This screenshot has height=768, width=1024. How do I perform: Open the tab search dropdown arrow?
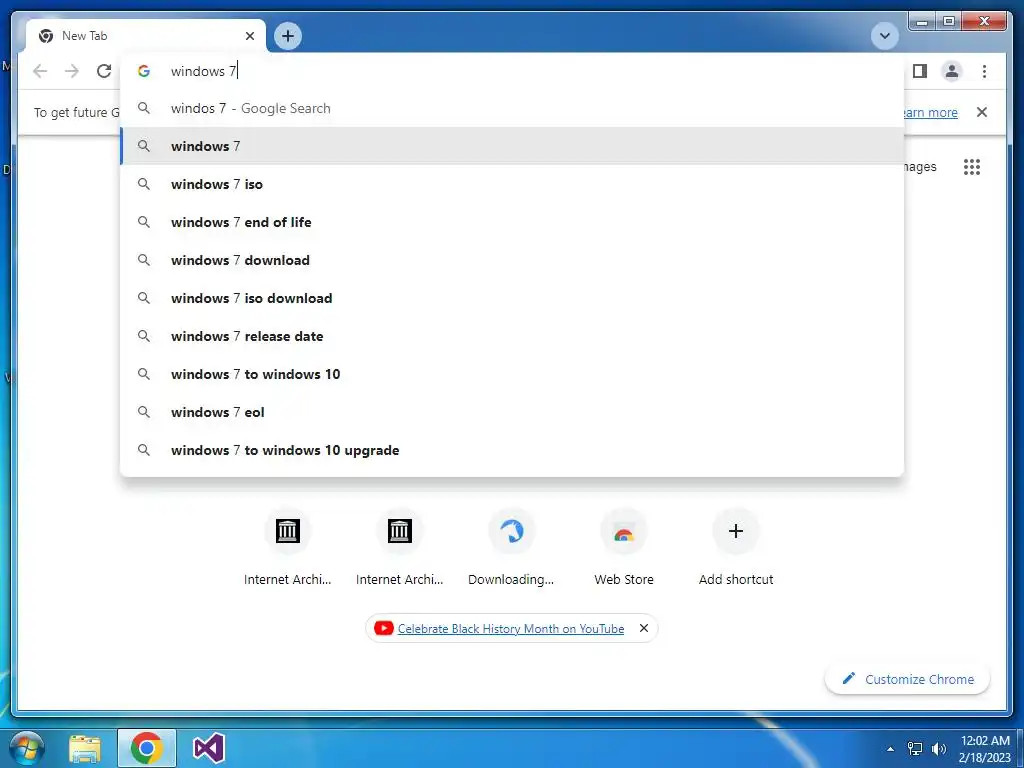pos(885,36)
